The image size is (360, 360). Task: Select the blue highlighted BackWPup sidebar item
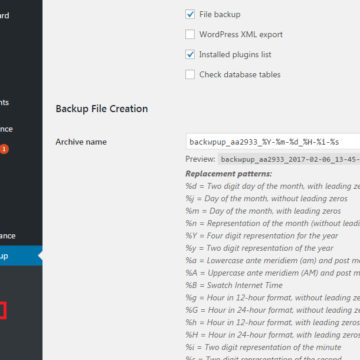tap(21, 256)
